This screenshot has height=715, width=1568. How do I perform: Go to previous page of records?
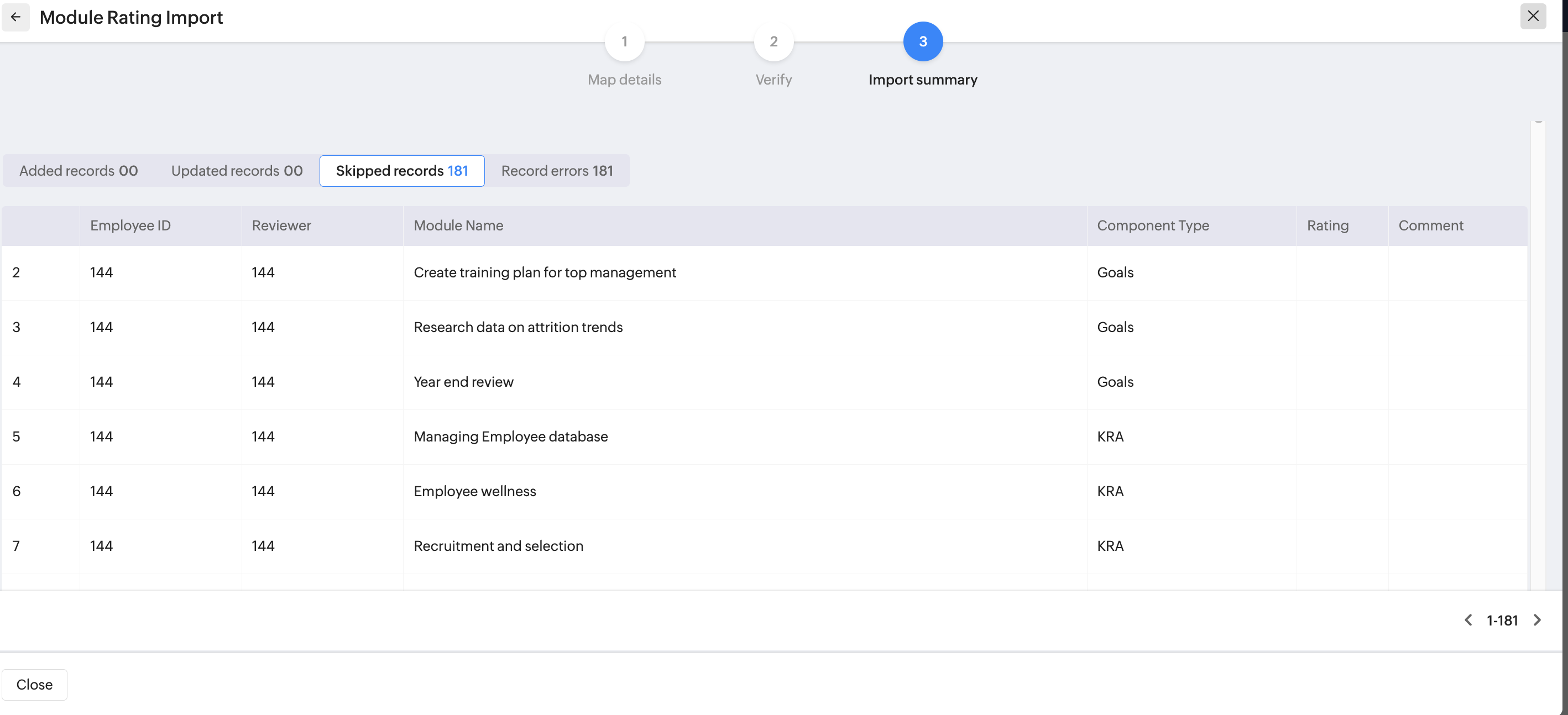[1468, 620]
